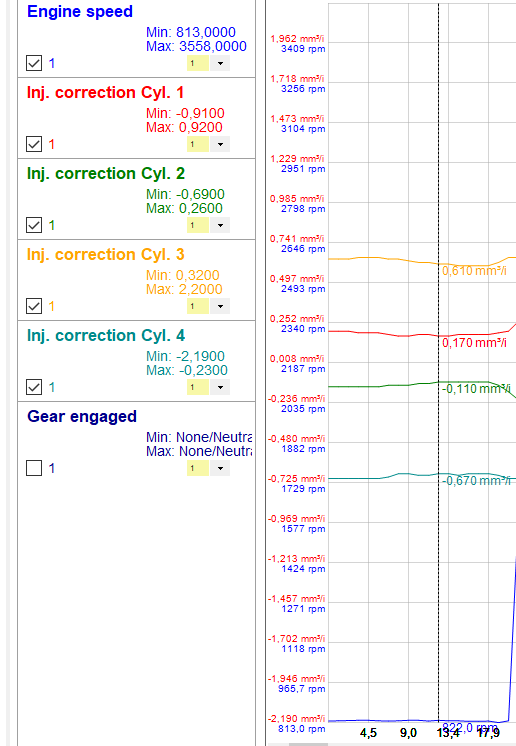This screenshot has height=746, width=516.
Task: Click the Gear engaged yellow value field
Action: [x=198, y=468]
